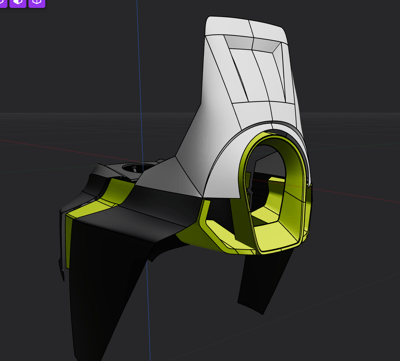Click the half-shaded cube shading mode icon
The width and height of the screenshot is (400, 361).
tap(18, 3)
